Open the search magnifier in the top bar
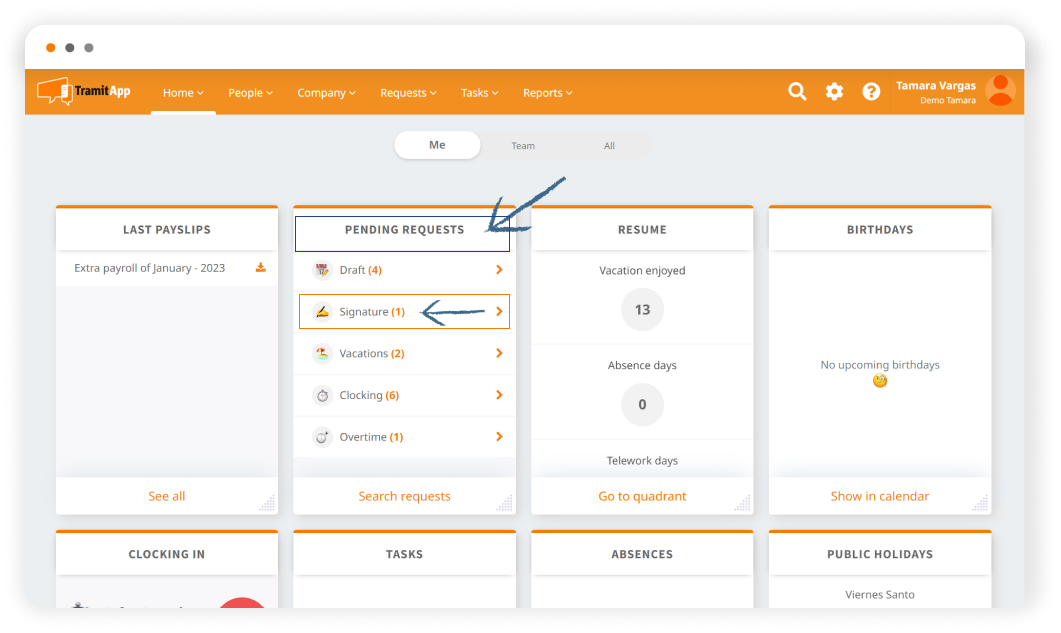 coord(797,91)
